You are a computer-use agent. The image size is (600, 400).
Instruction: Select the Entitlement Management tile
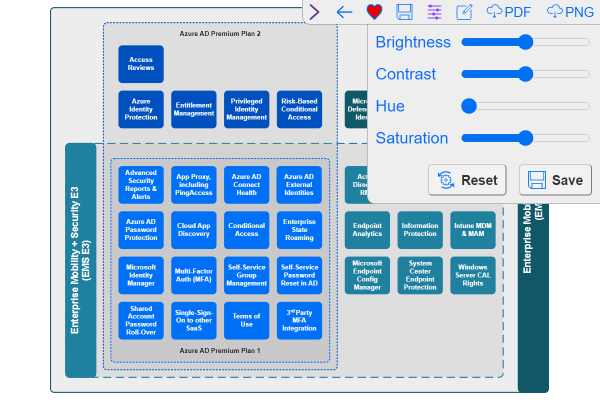pyautogui.click(x=194, y=109)
